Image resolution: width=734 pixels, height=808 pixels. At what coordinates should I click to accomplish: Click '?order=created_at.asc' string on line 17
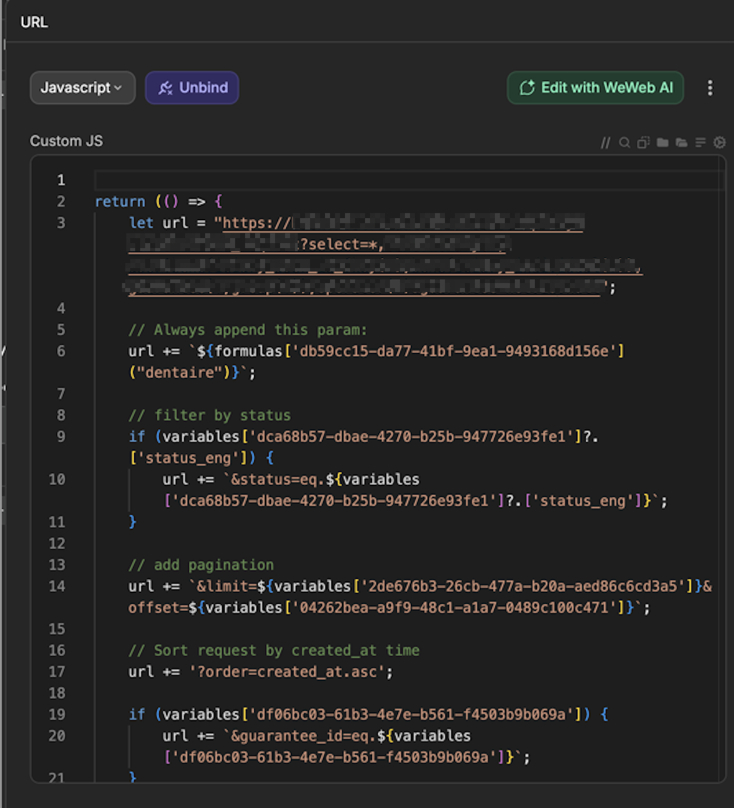click(x=287, y=672)
